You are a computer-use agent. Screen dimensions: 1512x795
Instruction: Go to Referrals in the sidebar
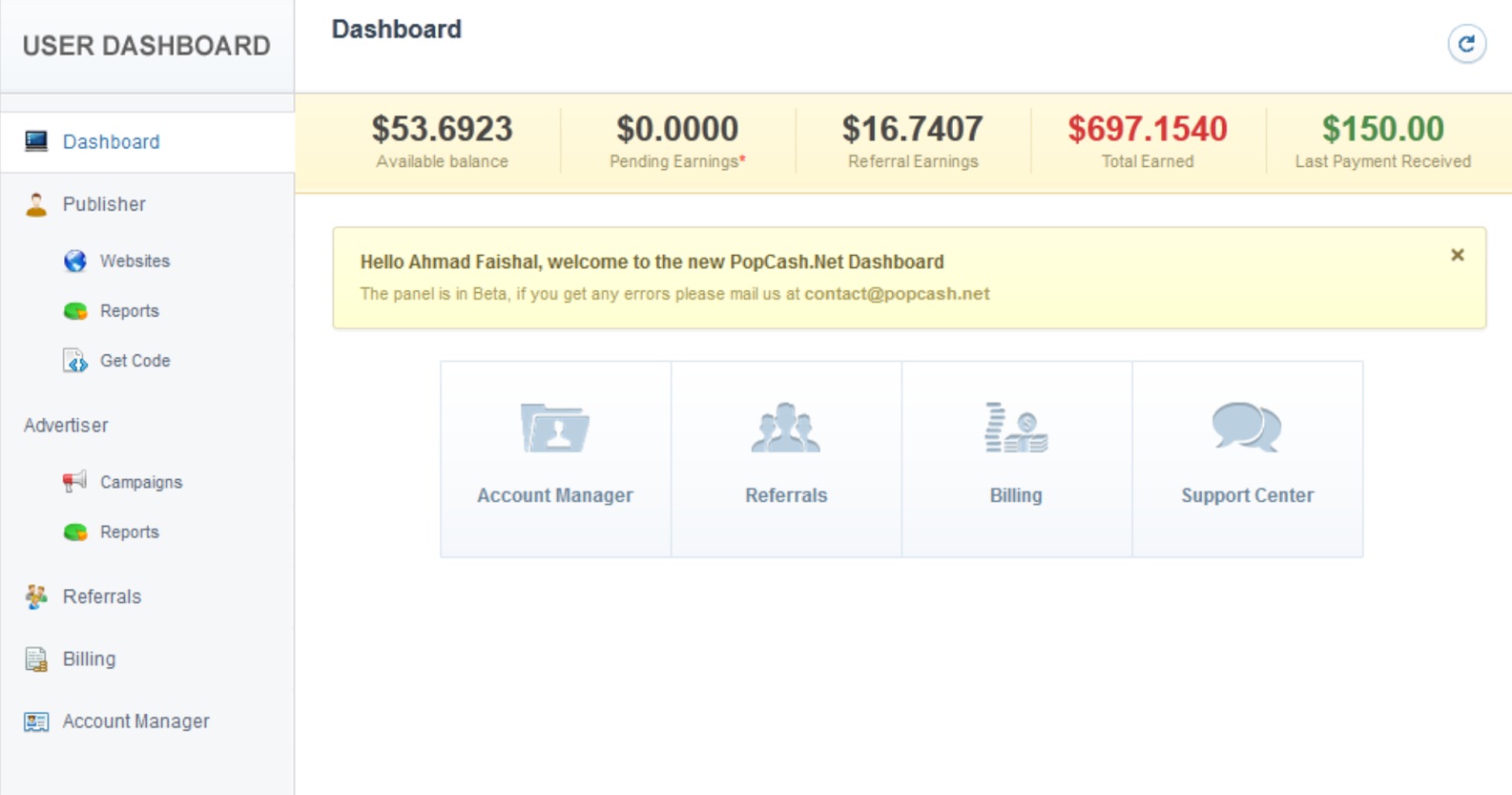point(102,596)
